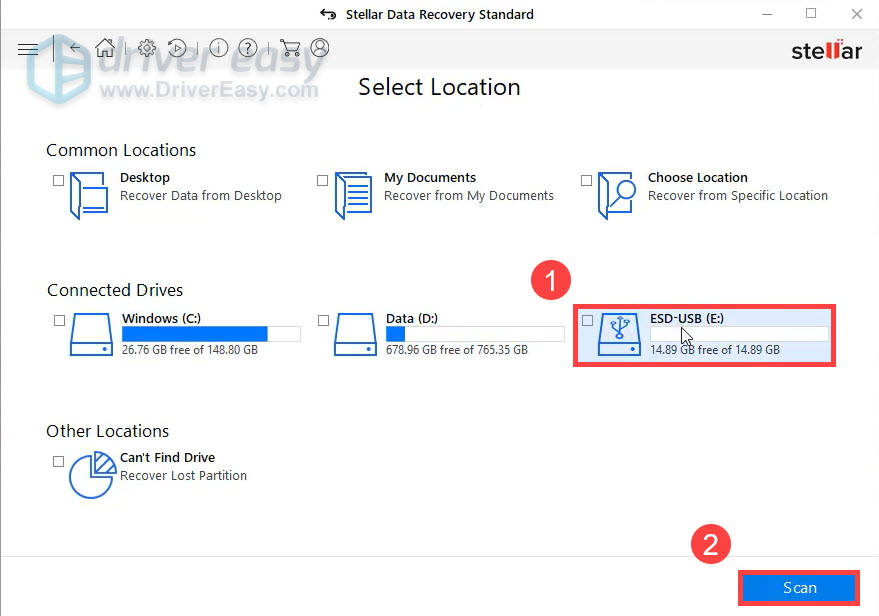Click Windows (C:) usage bar
This screenshot has height=616, width=879.
click(x=211, y=334)
